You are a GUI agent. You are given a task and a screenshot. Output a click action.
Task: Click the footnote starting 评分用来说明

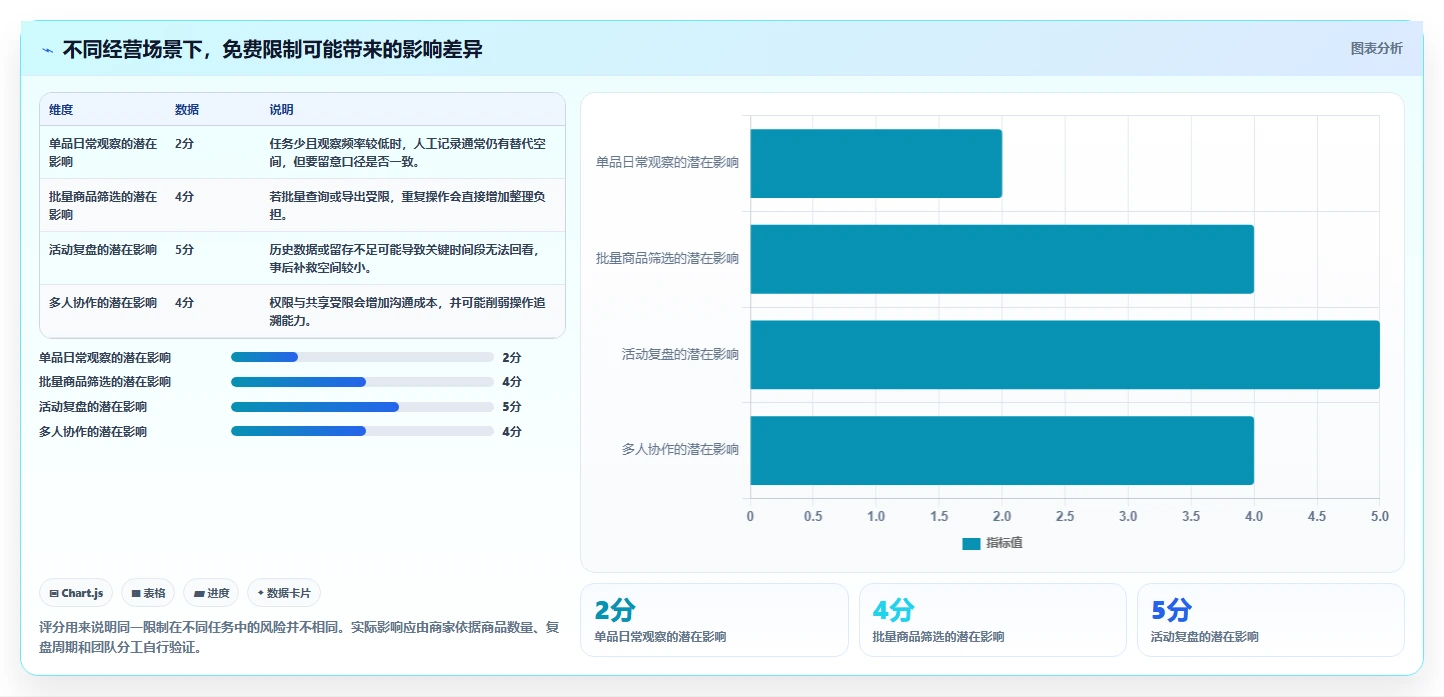coord(299,637)
